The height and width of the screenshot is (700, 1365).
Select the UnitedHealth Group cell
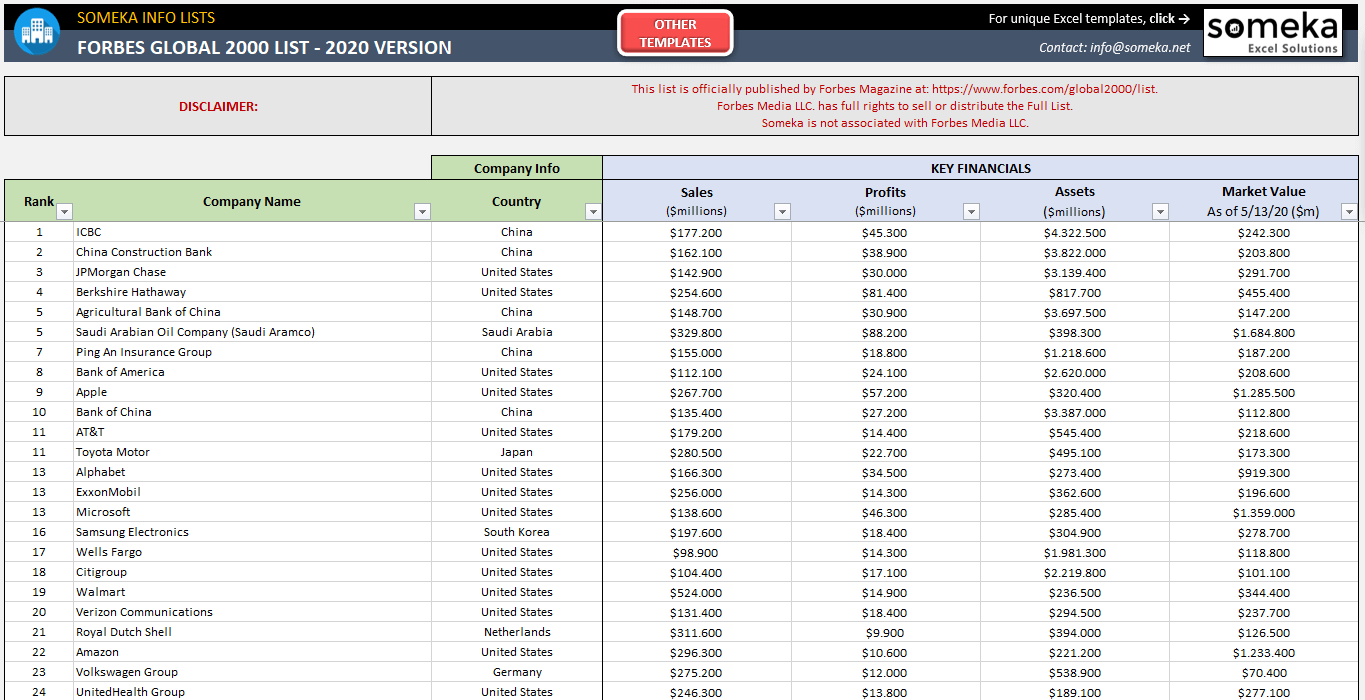pos(253,692)
